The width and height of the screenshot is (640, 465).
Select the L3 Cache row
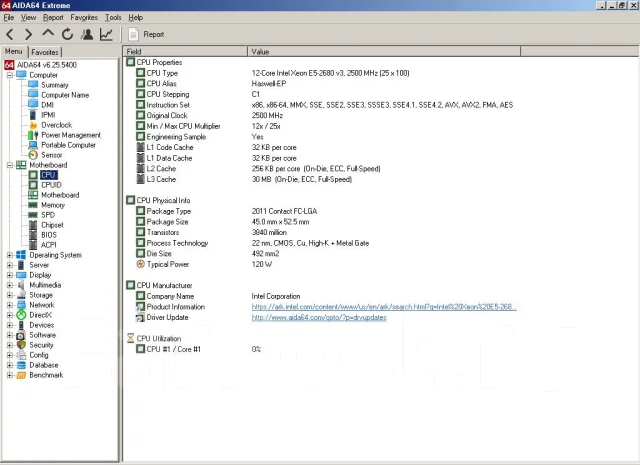[x=244, y=179]
